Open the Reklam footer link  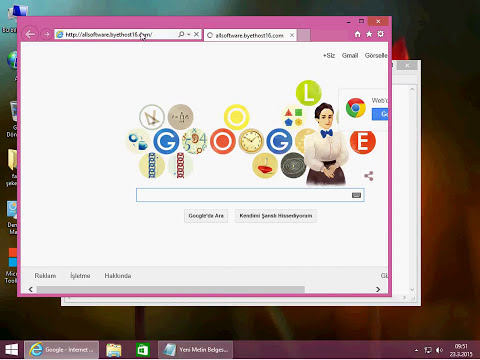pos(45,276)
